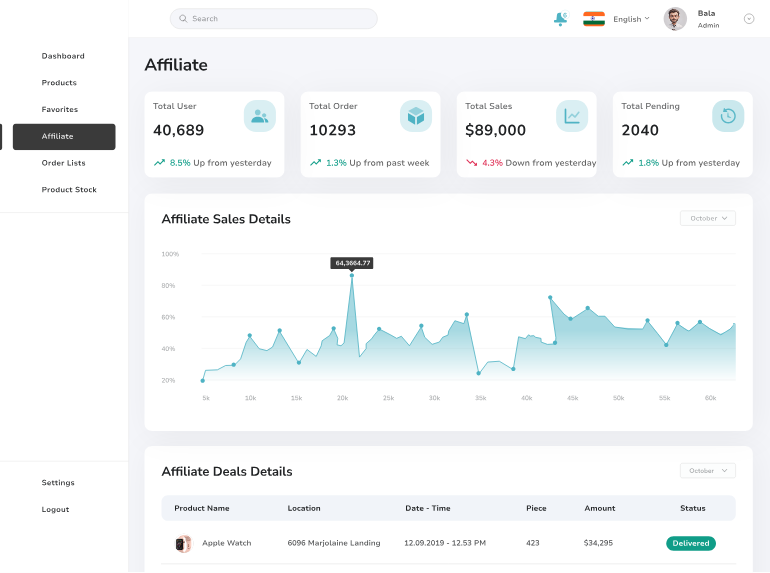Expand the profile menu arrow beside Bala
The image size is (770, 573).
(749, 19)
